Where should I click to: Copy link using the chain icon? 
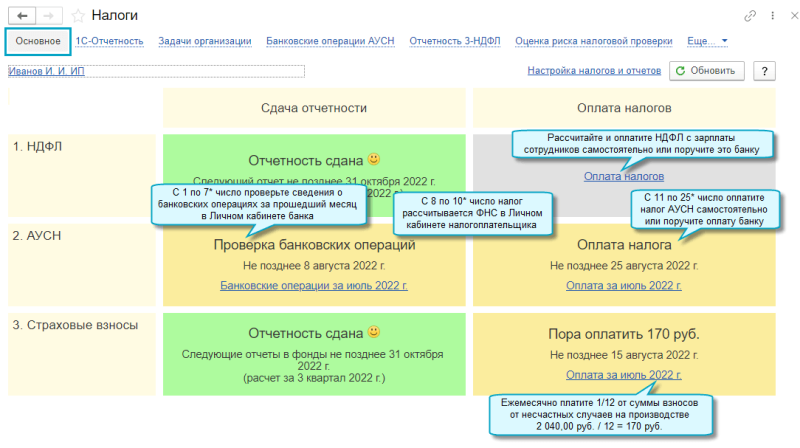coord(749,16)
